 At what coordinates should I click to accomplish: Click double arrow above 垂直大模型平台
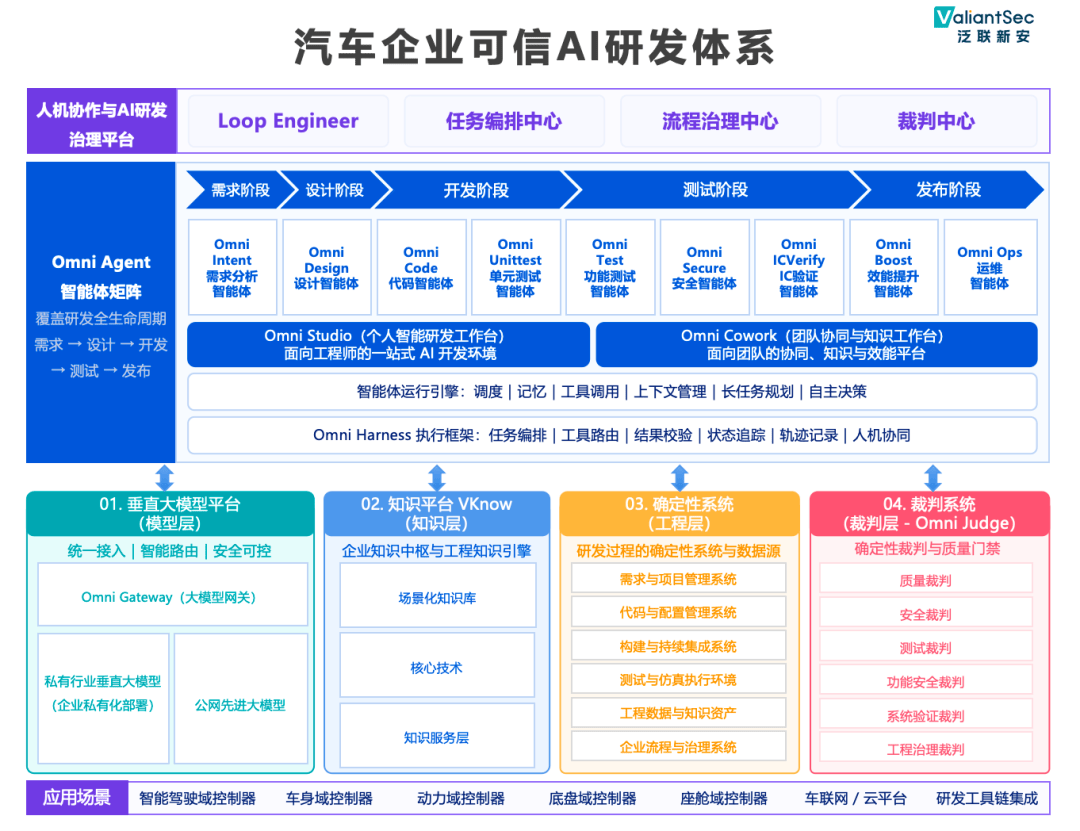165,478
